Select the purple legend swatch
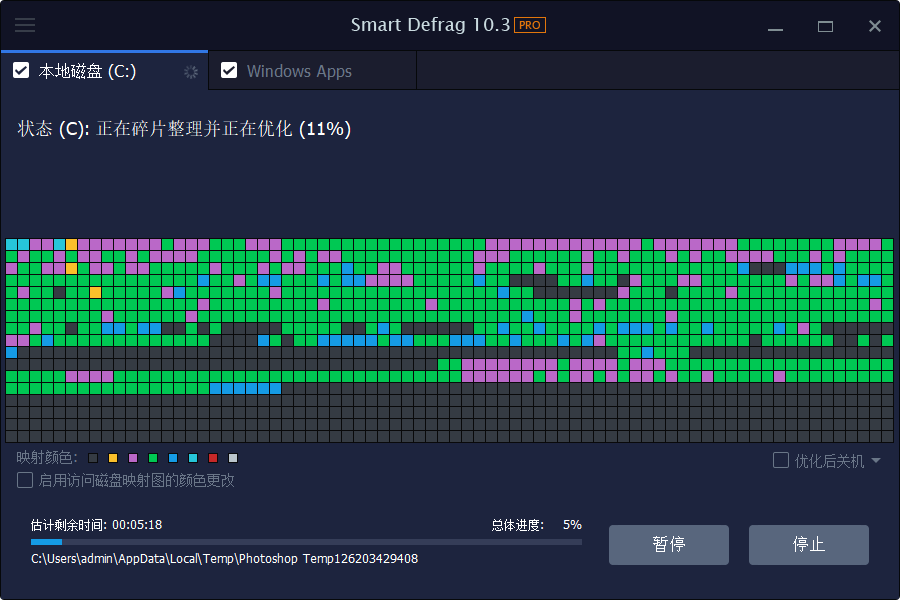Image resolution: width=900 pixels, height=600 pixels. pos(133,458)
